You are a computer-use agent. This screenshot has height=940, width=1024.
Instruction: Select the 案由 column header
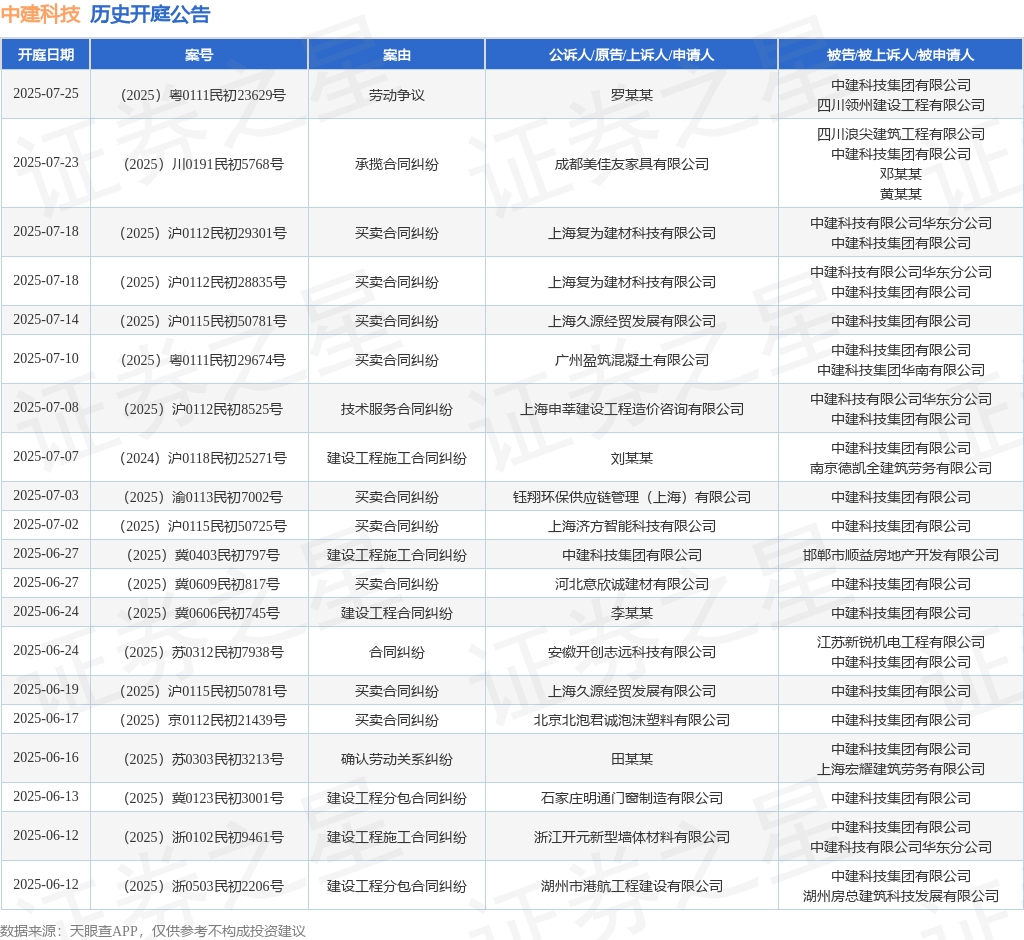pos(396,55)
